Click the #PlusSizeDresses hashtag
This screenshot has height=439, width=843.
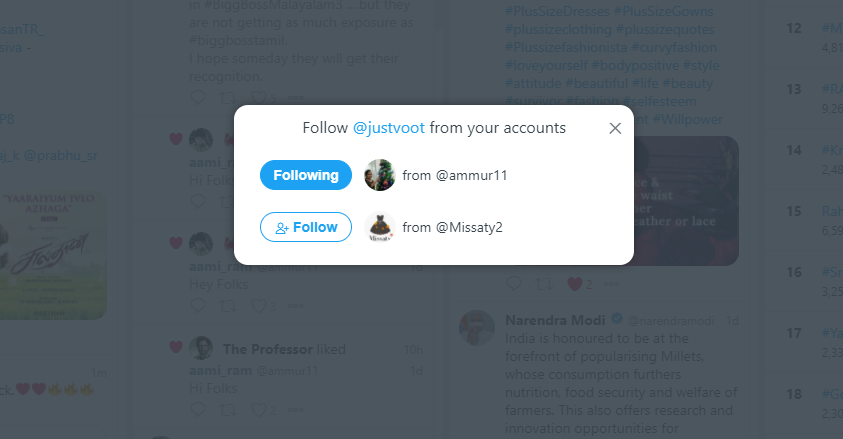(558, 11)
